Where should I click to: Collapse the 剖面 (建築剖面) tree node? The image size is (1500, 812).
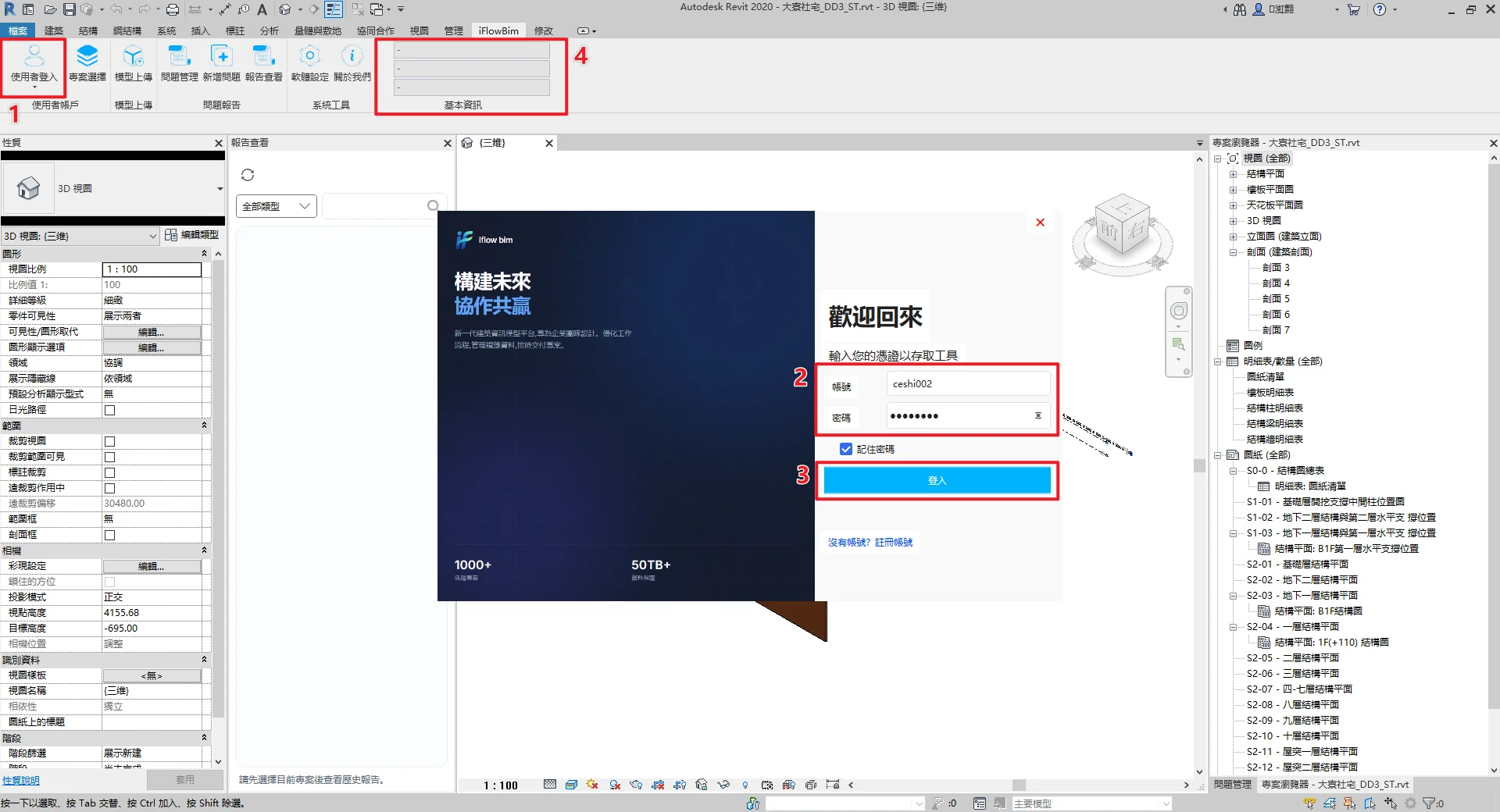pyautogui.click(x=1233, y=252)
